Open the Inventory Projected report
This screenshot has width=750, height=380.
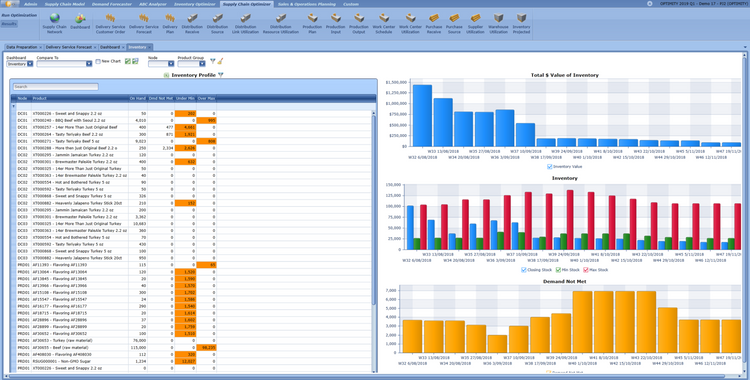[521, 23]
